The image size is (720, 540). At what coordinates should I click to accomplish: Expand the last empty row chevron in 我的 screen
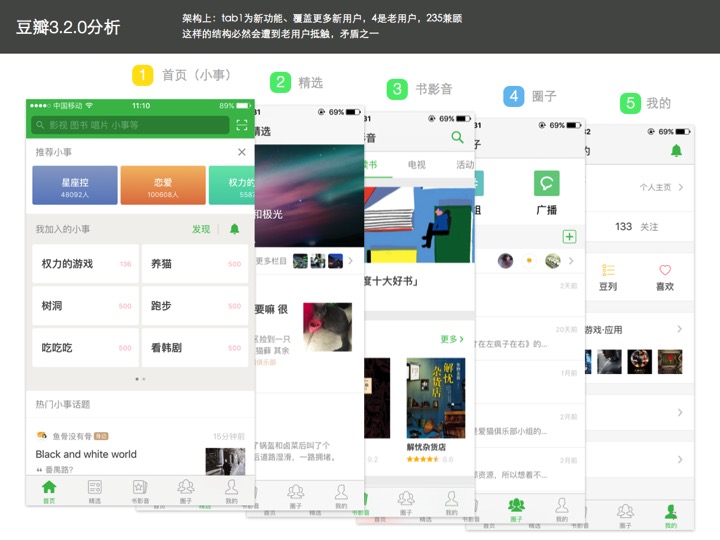coord(680,459)
